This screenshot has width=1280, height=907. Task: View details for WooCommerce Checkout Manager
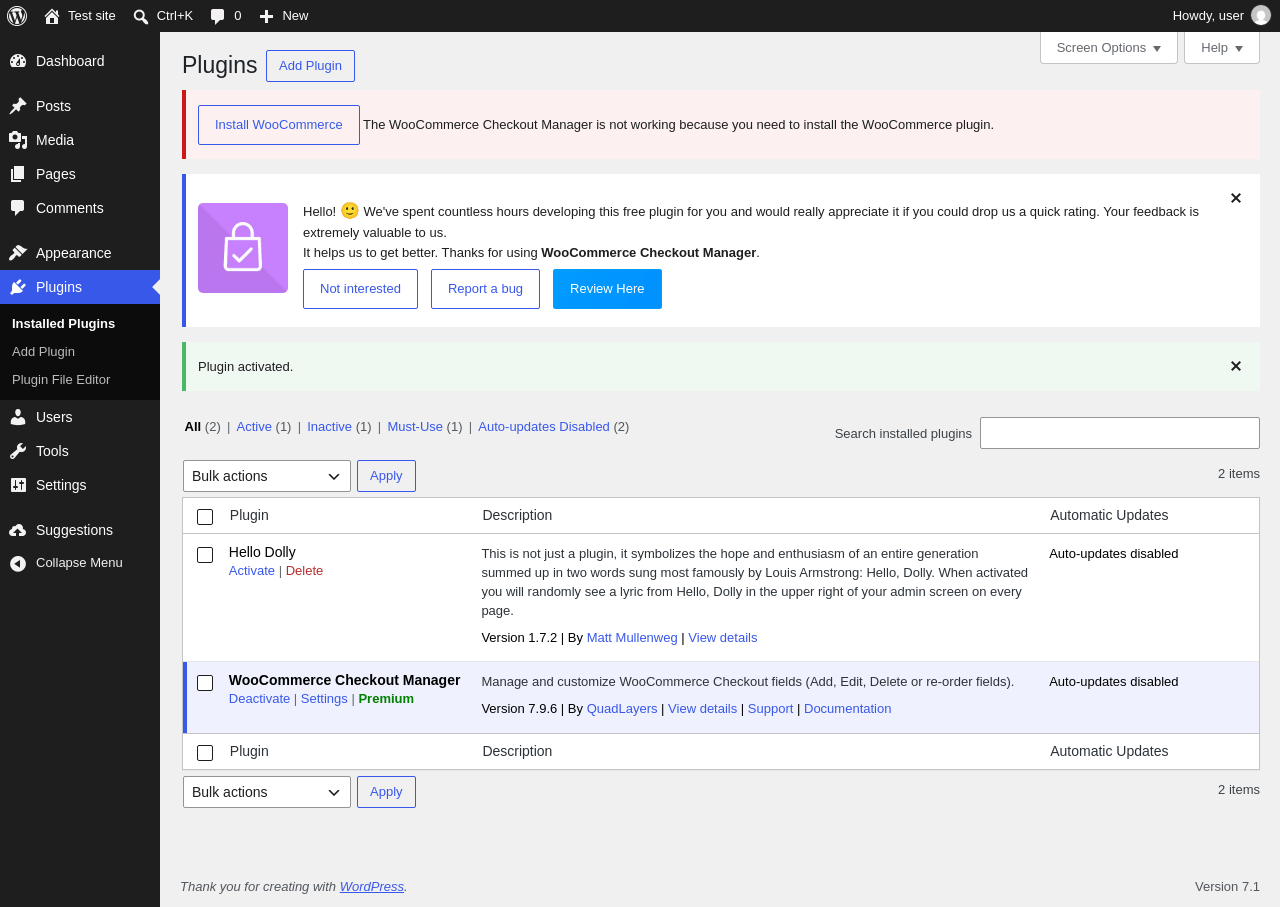(703, 709)
